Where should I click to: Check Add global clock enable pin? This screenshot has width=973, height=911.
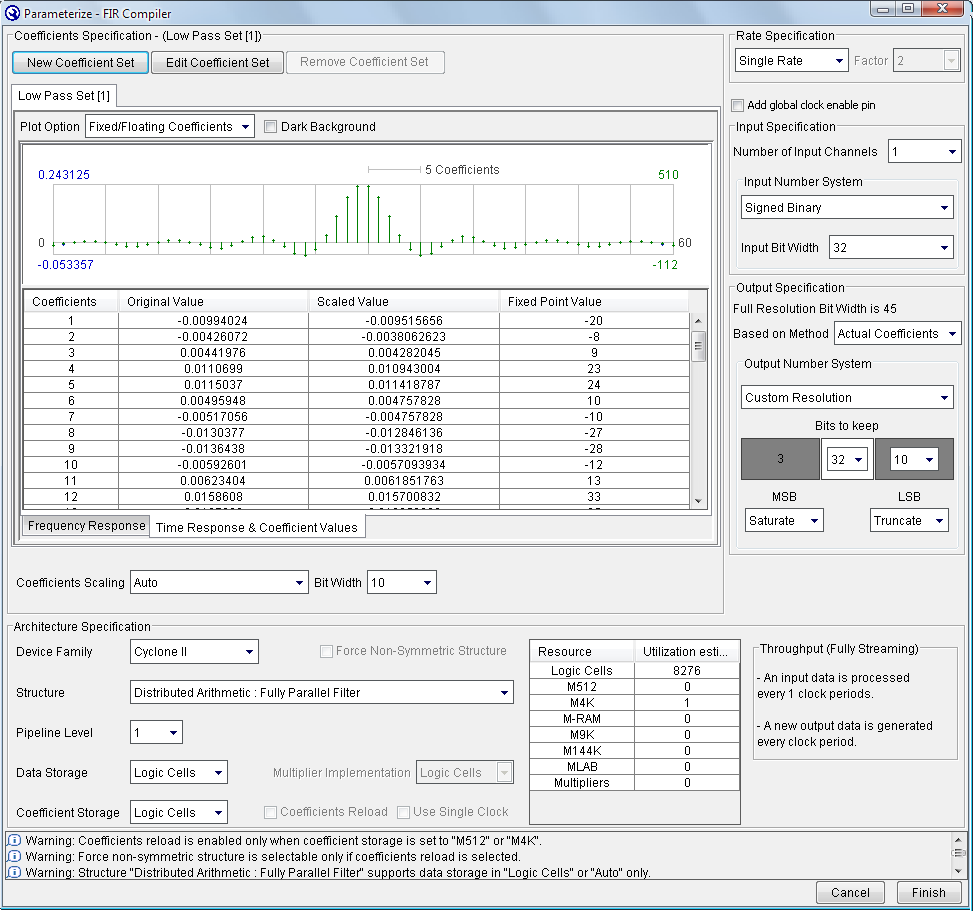(x=737, y=105)
